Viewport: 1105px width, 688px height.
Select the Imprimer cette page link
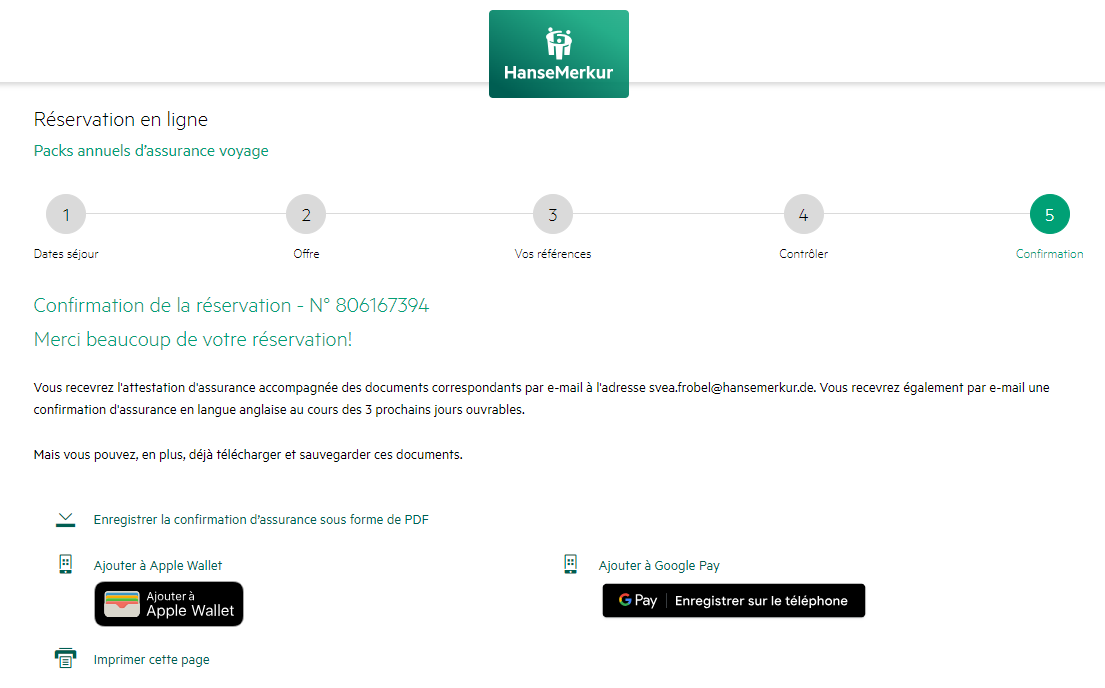[152, 660]
